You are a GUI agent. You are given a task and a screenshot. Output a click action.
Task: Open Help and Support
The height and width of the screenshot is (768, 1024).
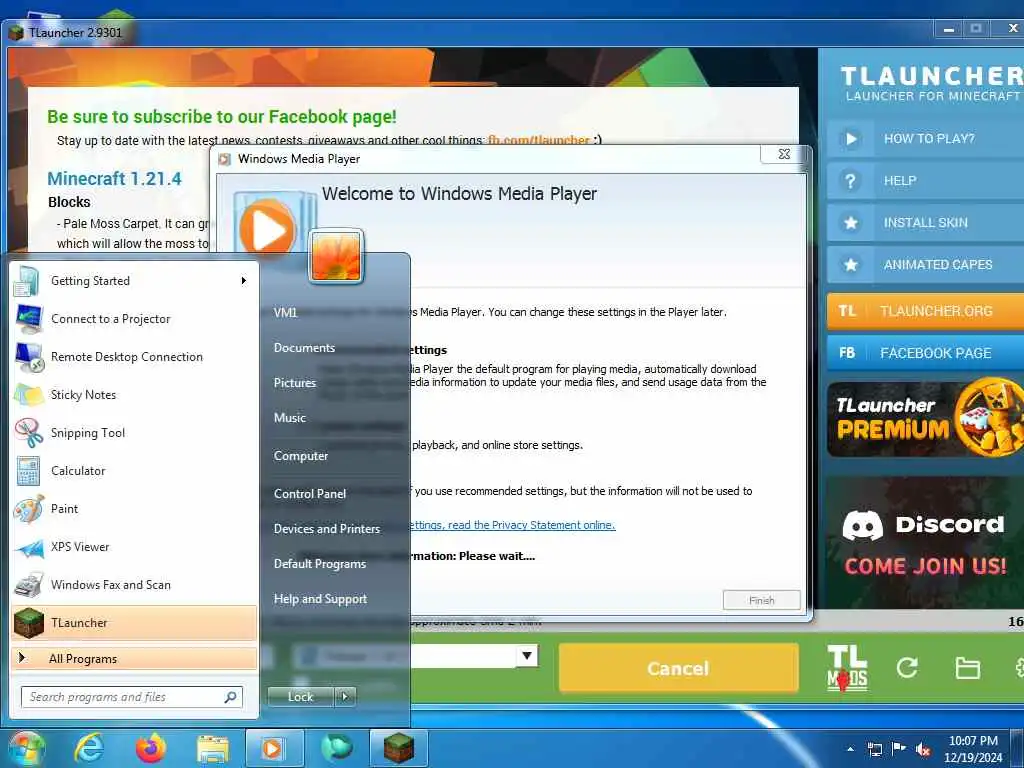[x=320, y=599]
